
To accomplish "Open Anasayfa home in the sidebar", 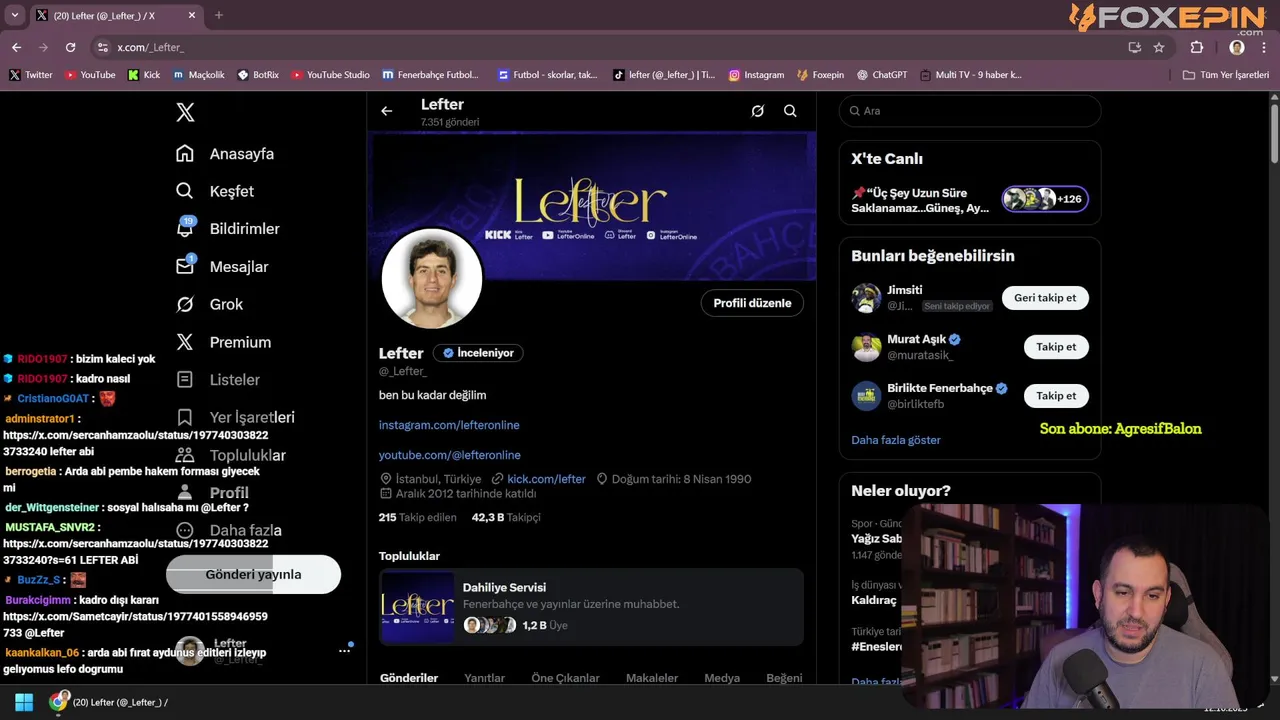I will pos(225,154).
